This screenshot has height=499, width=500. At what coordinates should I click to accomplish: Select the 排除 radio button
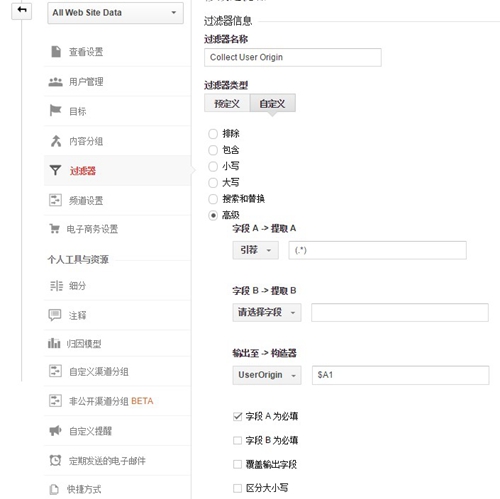coord(213,134)
